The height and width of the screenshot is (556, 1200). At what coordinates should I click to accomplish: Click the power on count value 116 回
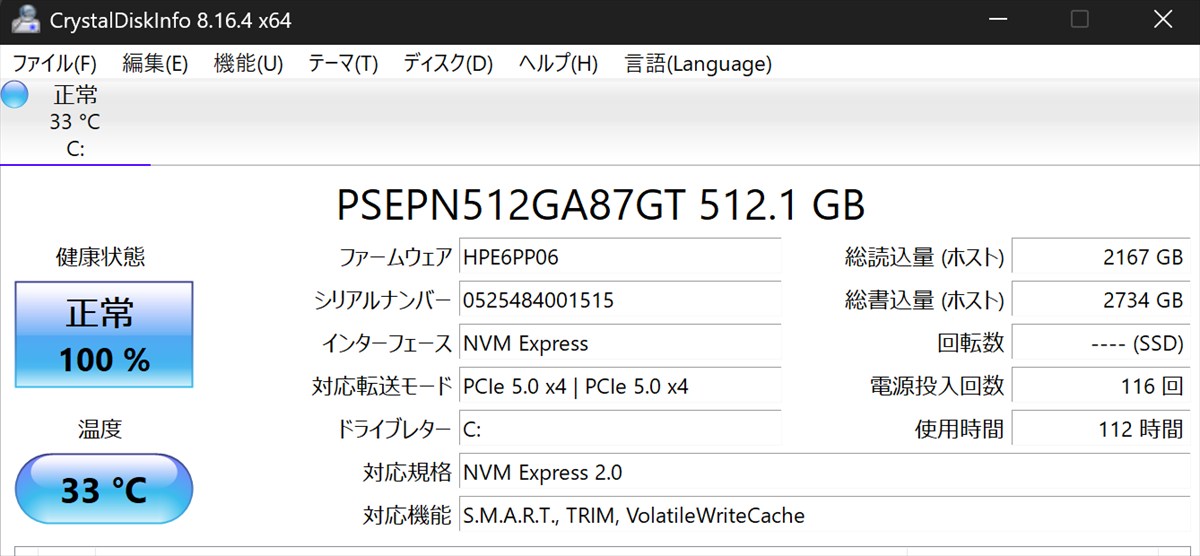coord(1102,386)
